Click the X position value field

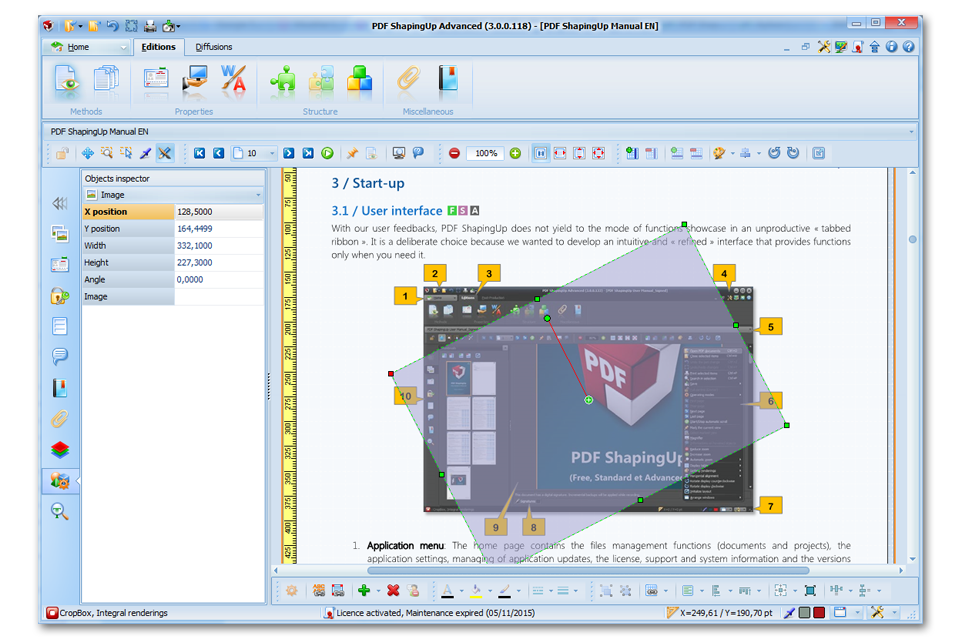click(x=219, y=212)
